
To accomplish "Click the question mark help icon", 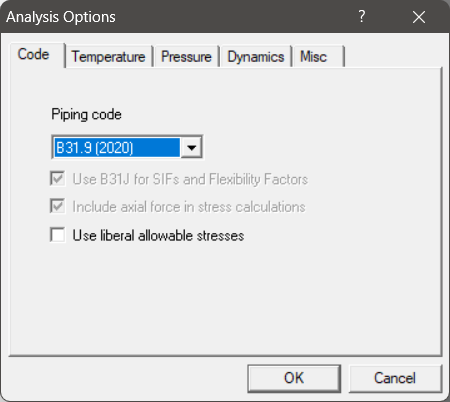I will click(362, 16).
